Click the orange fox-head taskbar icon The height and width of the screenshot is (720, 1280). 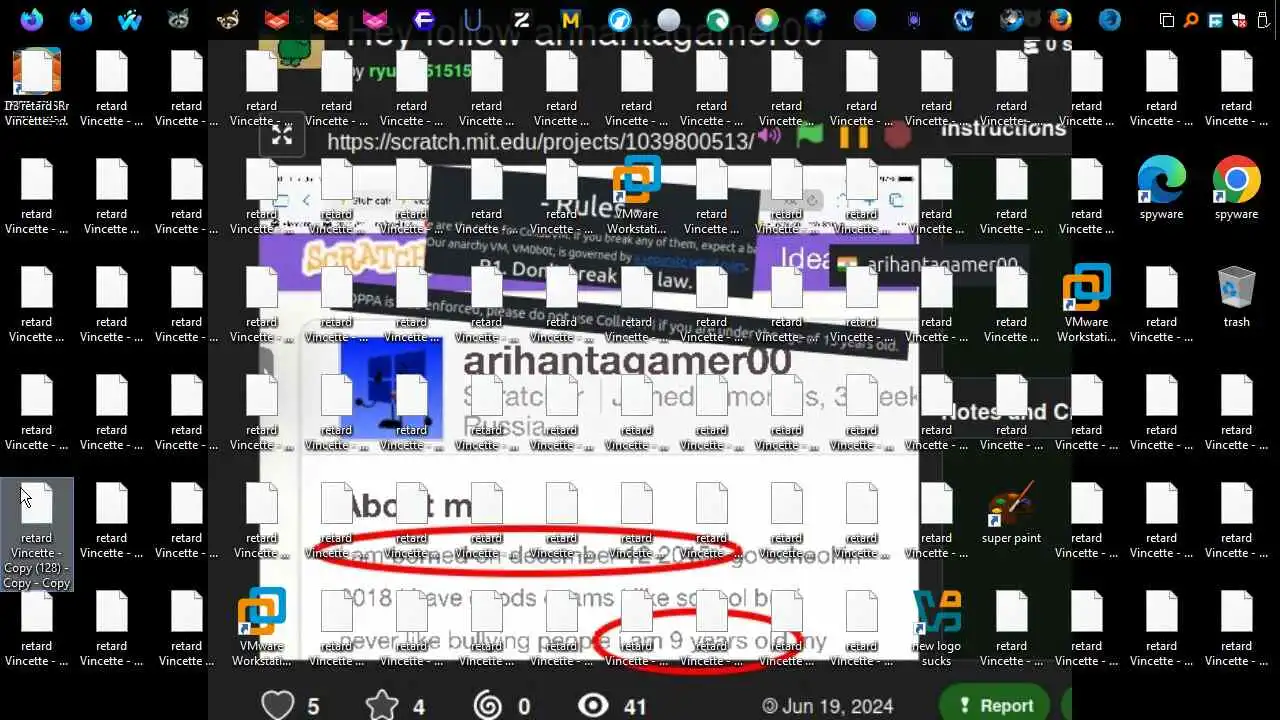click(326, 19)
